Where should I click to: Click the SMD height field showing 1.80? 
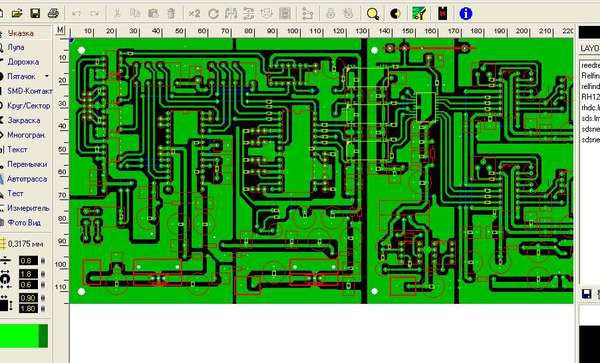point(29,308)
